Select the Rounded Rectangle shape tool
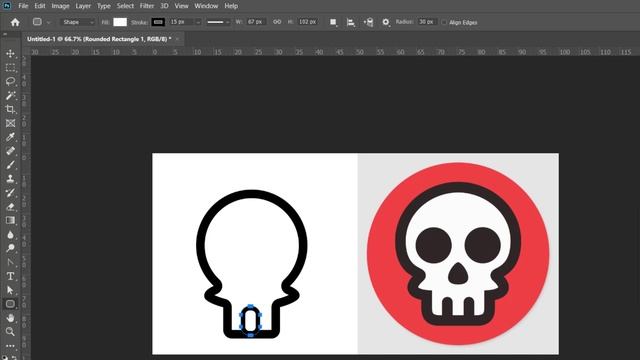The height and width of the screenshot is (360, 640). (x=10, y=304)
